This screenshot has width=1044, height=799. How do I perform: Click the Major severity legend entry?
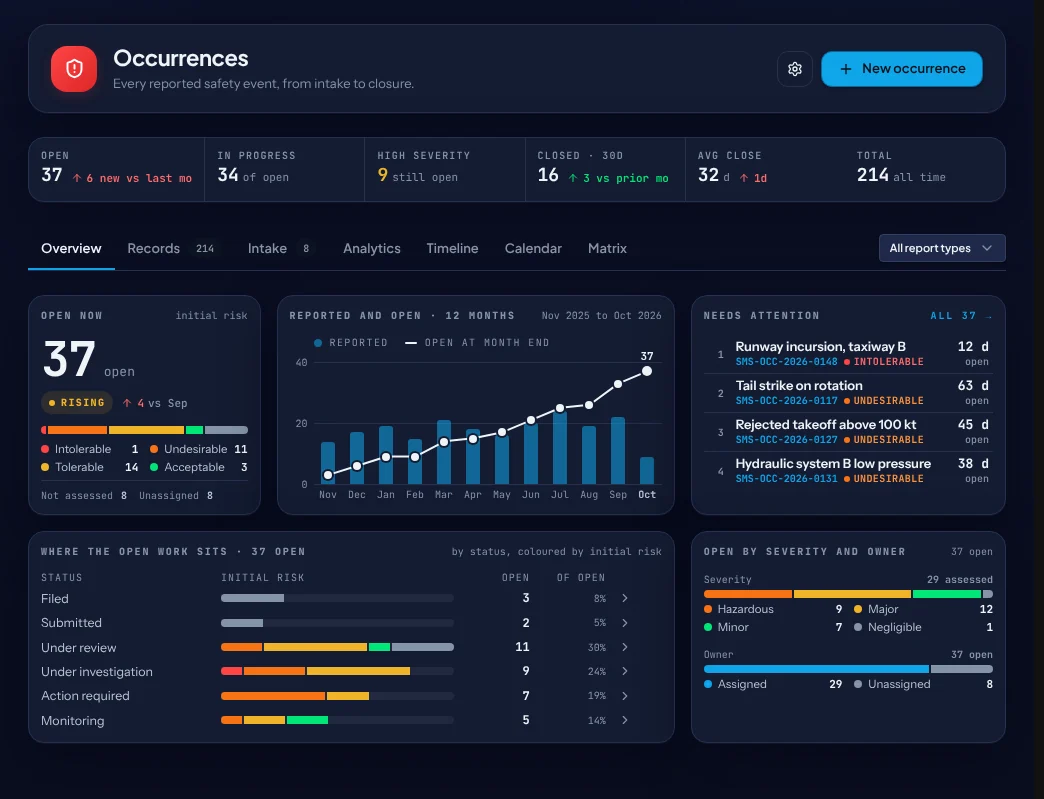point(923,609)
